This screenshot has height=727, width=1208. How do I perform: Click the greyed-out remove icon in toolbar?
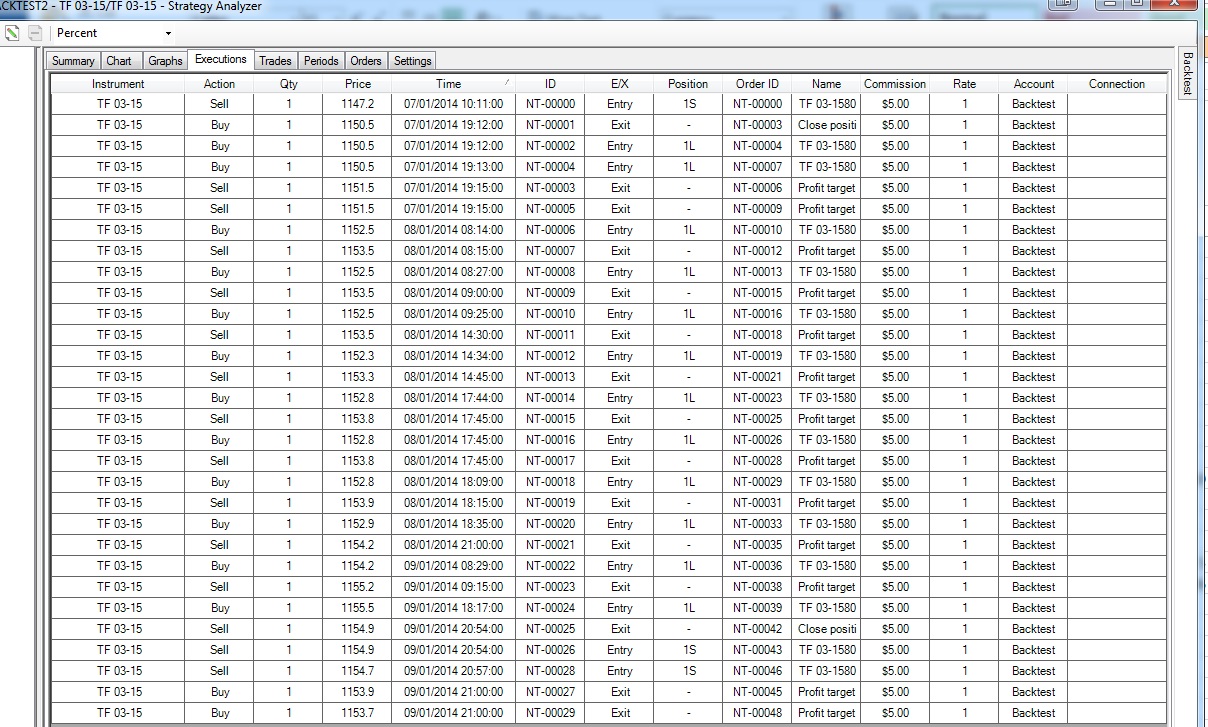coord(35,33)
